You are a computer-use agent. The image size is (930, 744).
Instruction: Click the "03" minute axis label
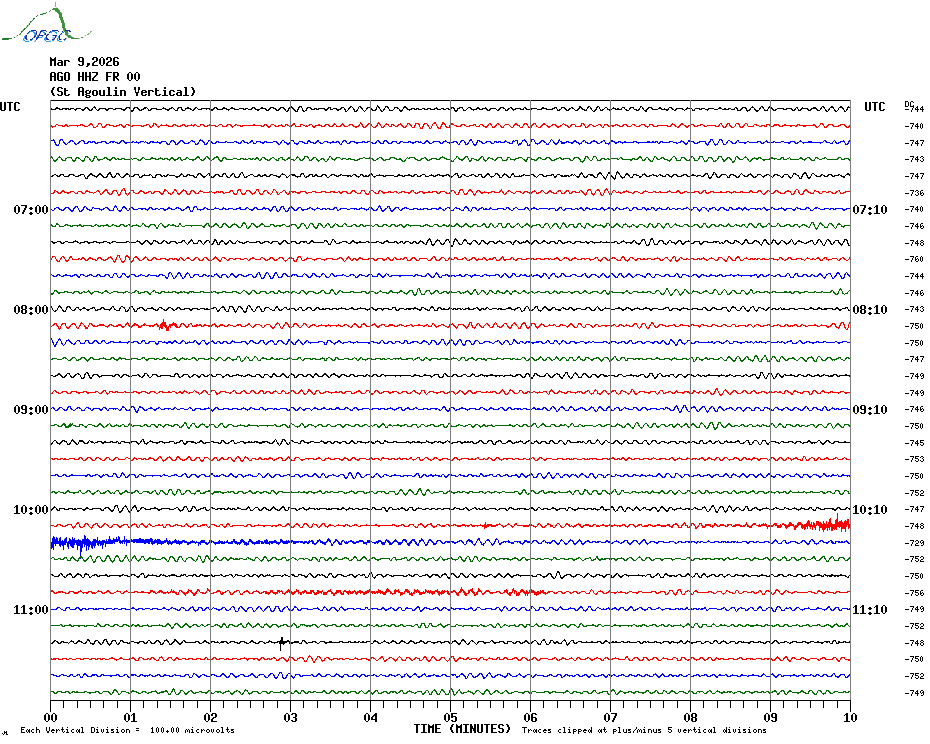coord(291,718)
